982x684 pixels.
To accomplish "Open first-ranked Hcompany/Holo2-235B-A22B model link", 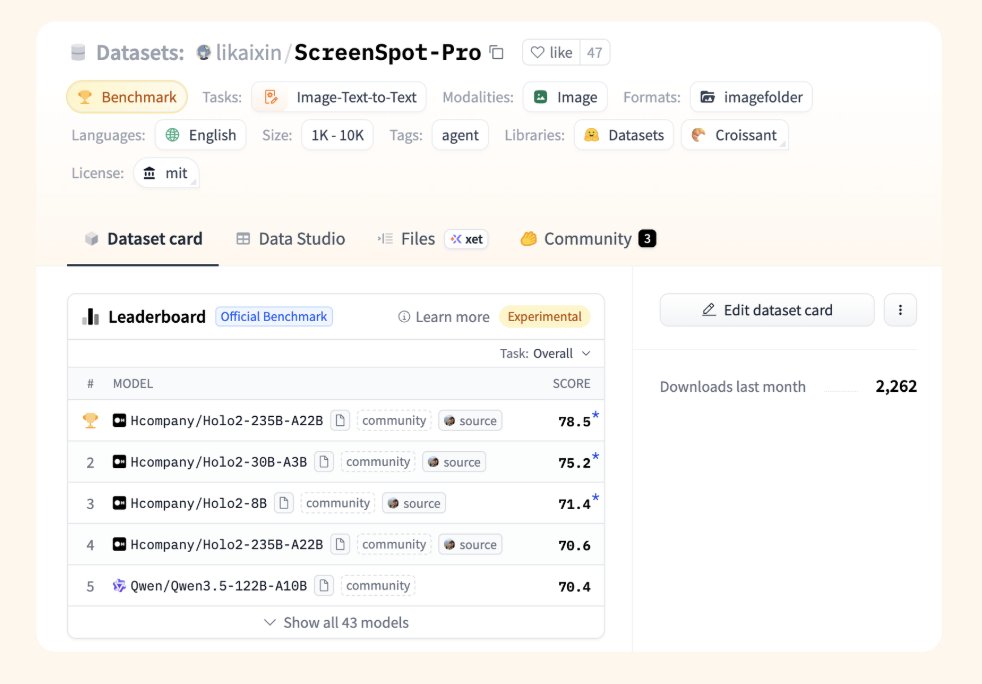I will (x=227, y=421).
